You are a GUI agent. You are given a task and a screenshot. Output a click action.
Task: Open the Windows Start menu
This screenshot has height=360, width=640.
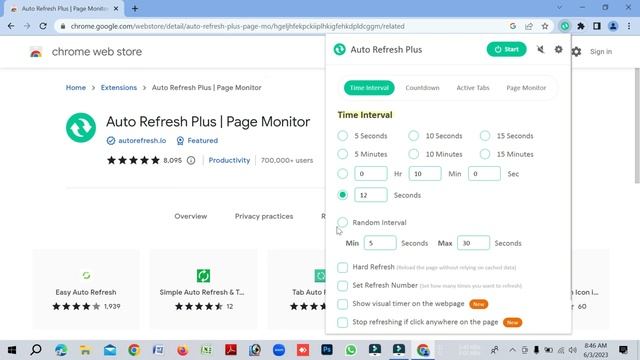pos(12,350)
